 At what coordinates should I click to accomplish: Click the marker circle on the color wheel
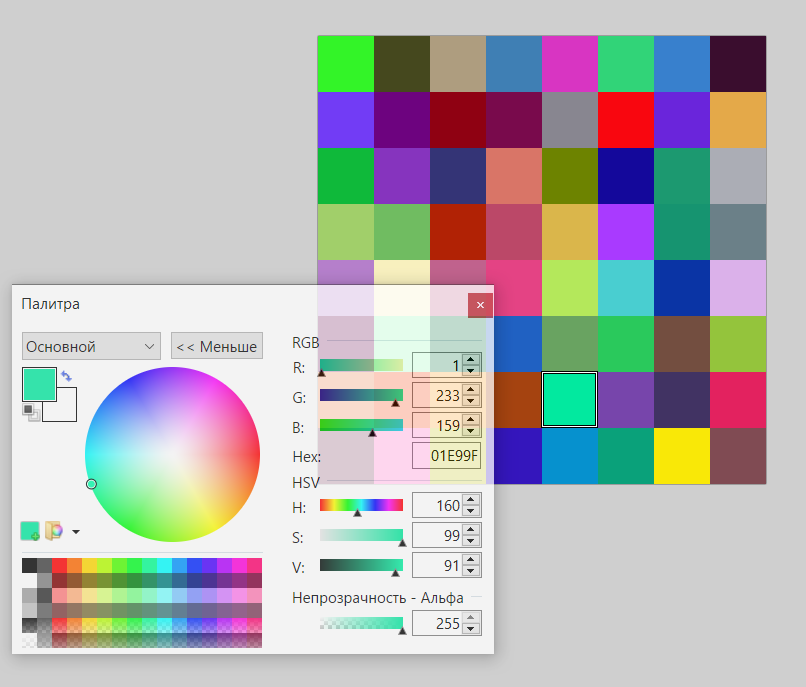click(91, 484)
